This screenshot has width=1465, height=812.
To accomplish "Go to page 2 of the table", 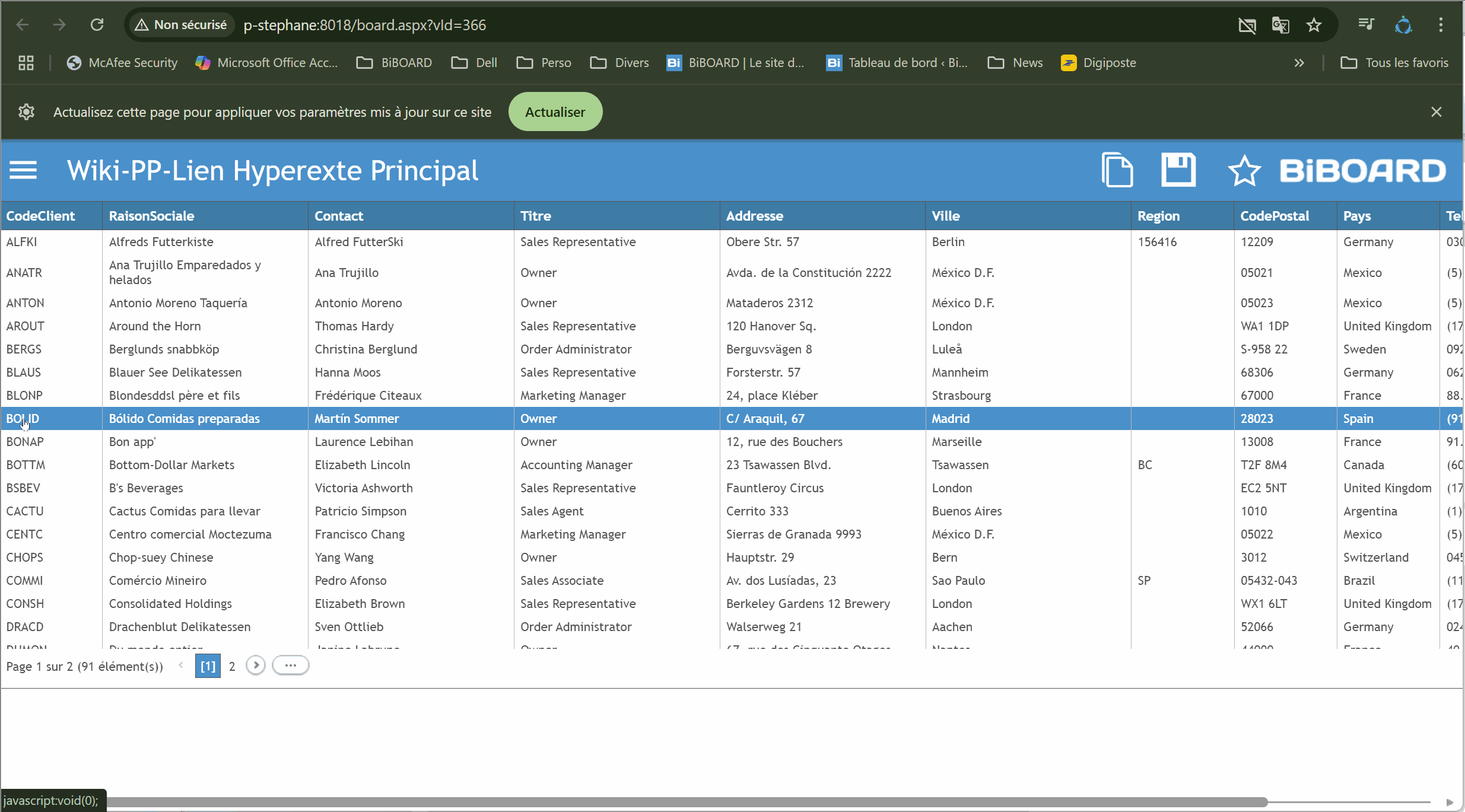I will pos(232,666).
